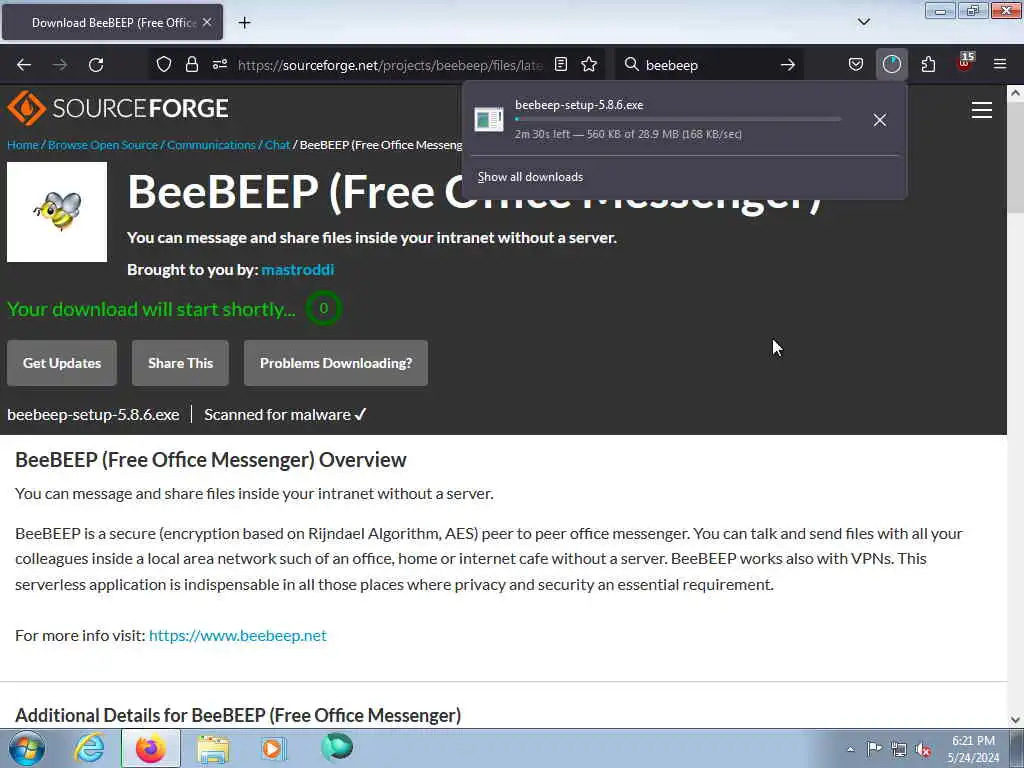1024x768 pixels.
Task: Open Save to Pocket icon
Action: click(856, 64)
